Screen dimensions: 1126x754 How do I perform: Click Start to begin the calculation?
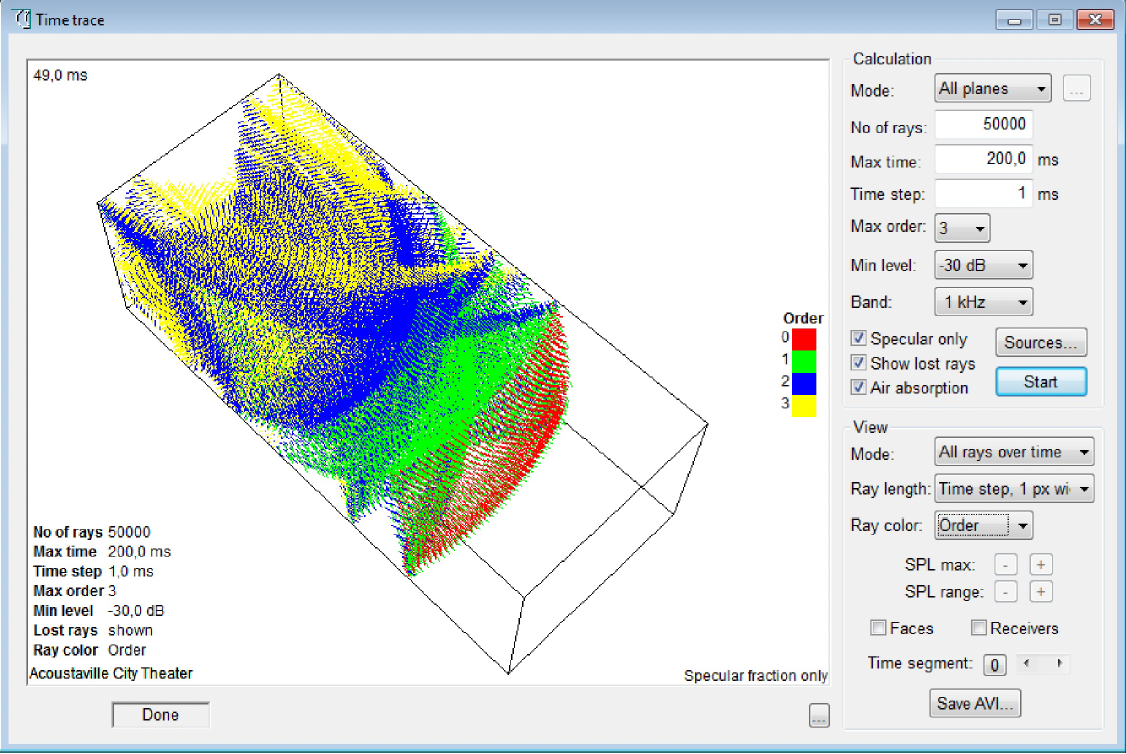point(1041,381)
